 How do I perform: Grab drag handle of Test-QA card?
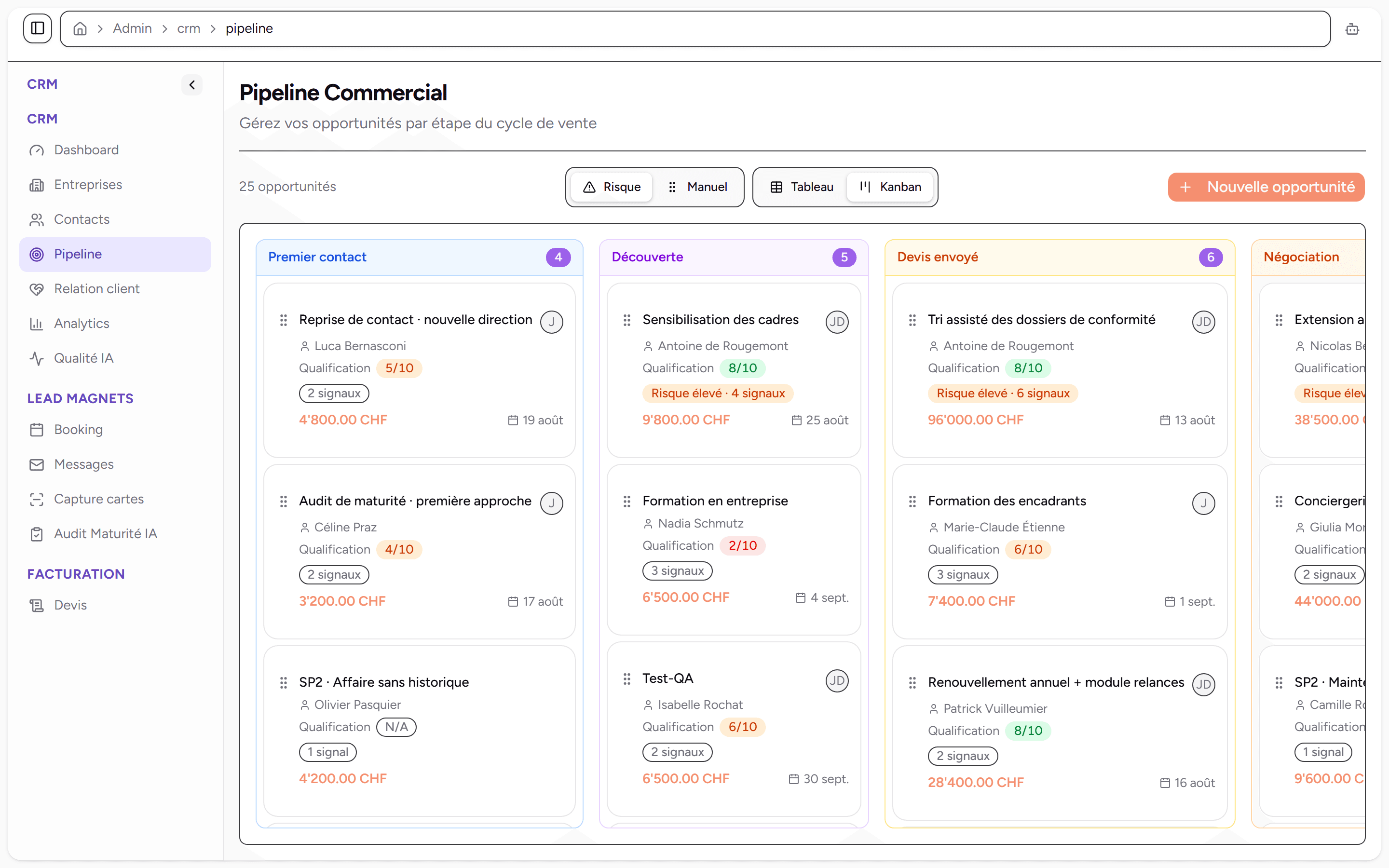click(x=627, y=678)
